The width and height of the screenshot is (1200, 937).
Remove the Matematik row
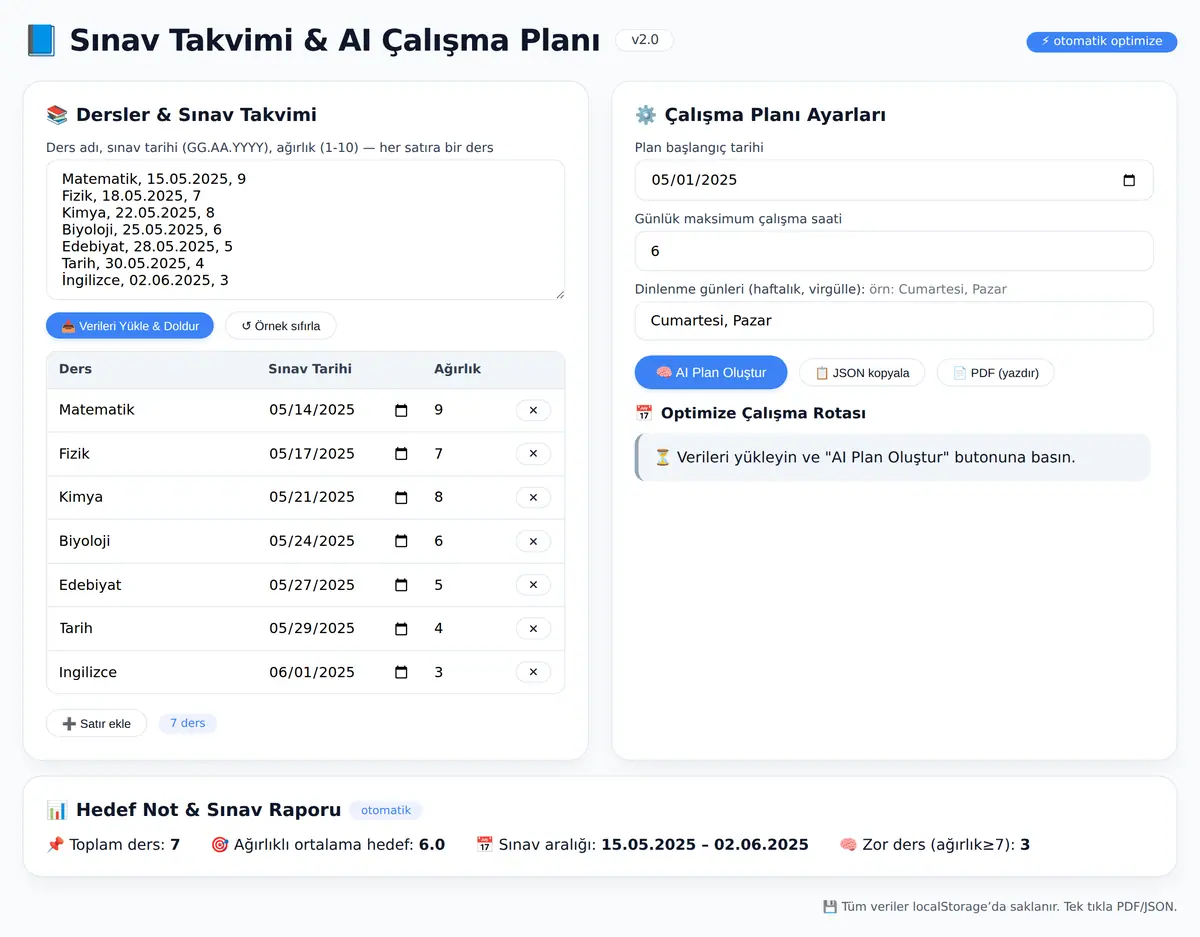533,410
